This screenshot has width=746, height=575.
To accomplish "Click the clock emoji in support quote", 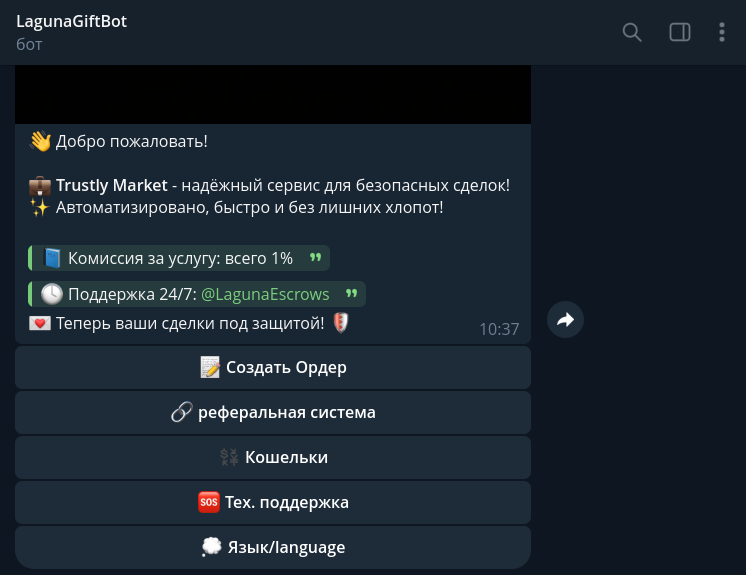I will pyautogui.click(x=52, y=294).
